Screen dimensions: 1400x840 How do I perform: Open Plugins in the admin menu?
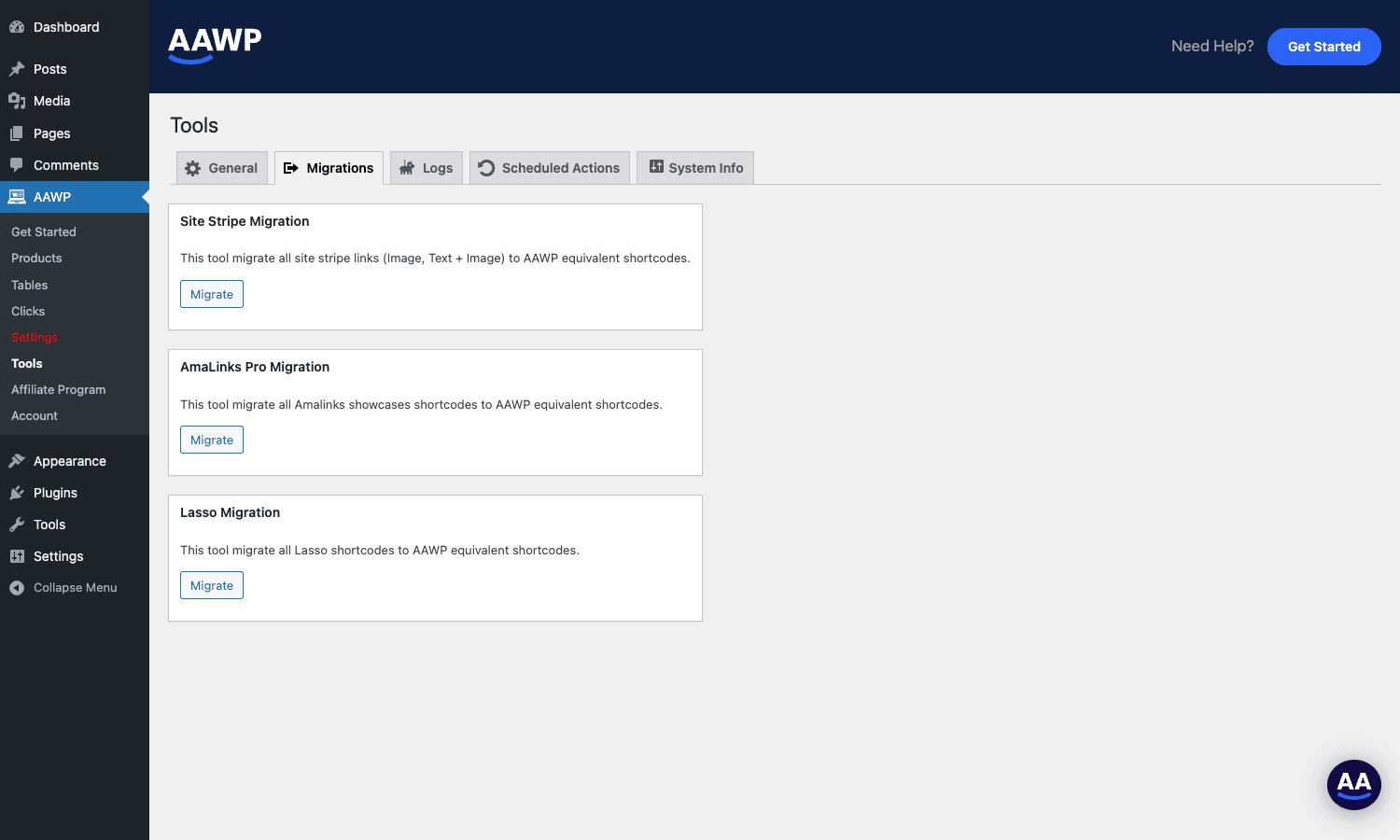75,493
